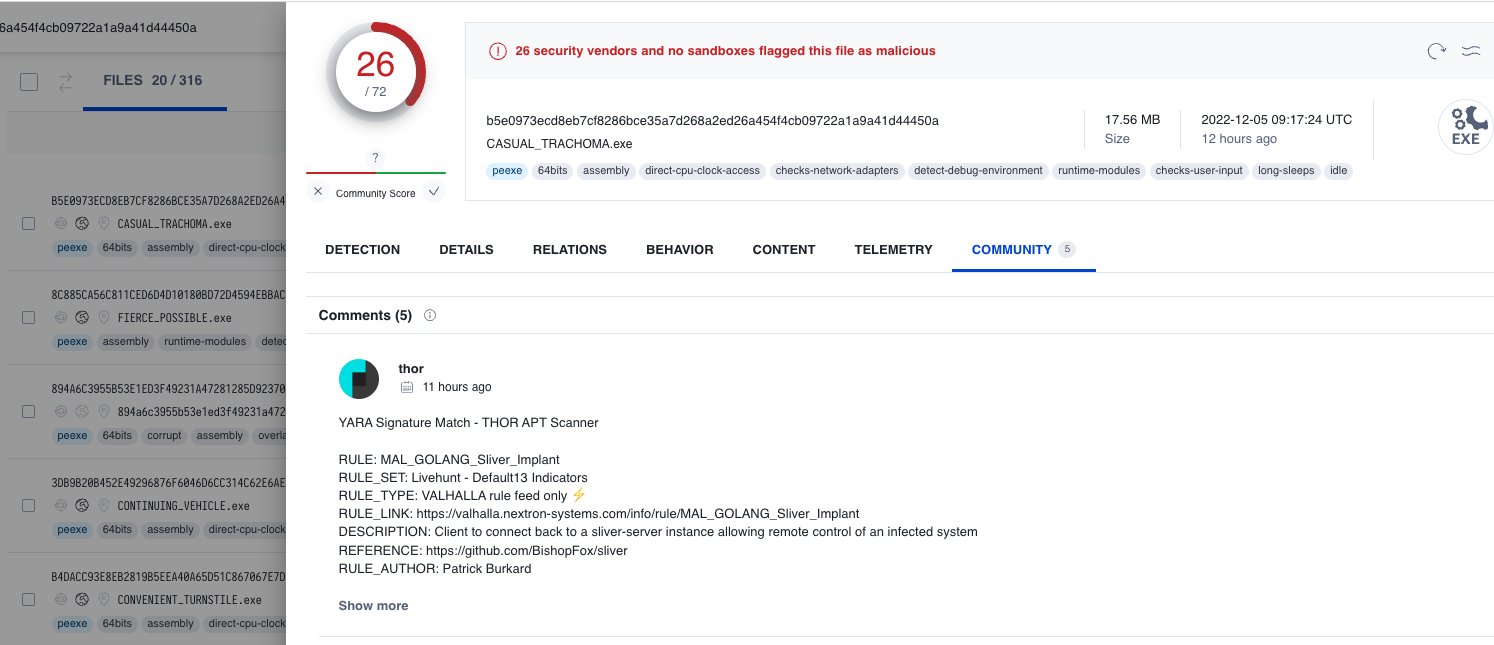This screenshot has height=645, width=1494.
Task: Click the 26/72 detection score gauge
Action: coord(375,71)
